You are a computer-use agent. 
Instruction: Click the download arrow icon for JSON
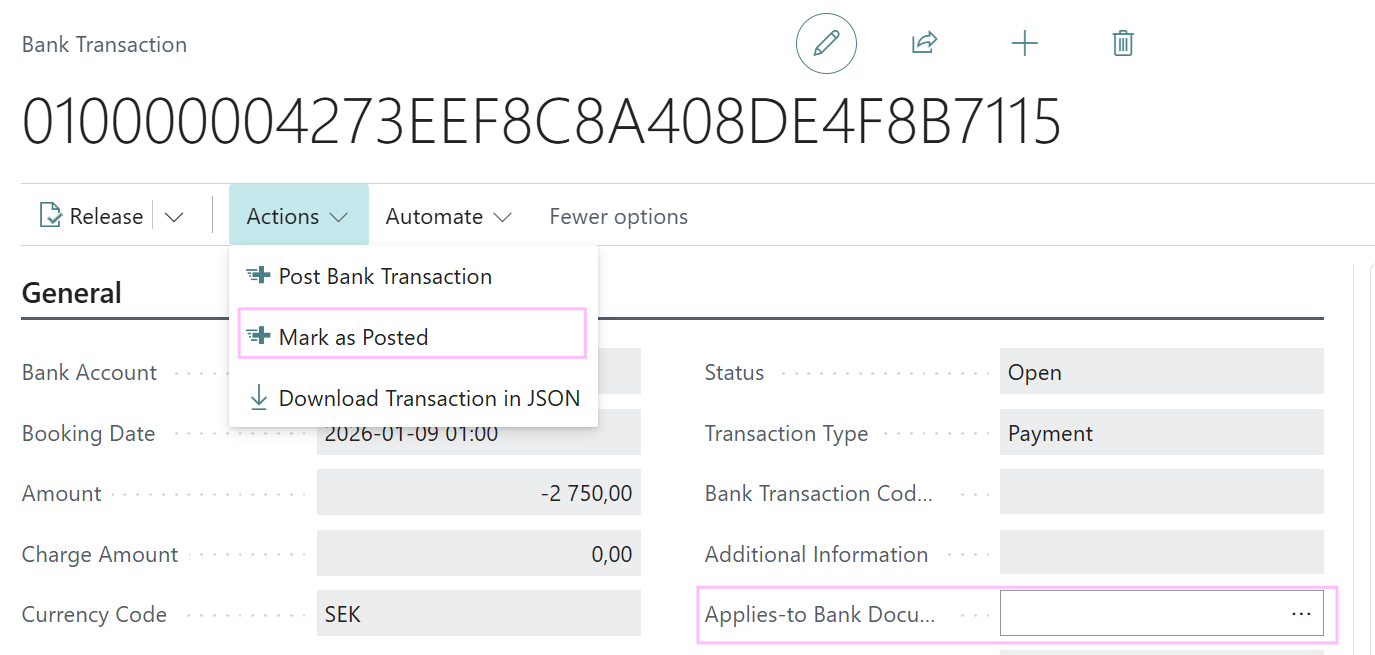coord(258,398)
